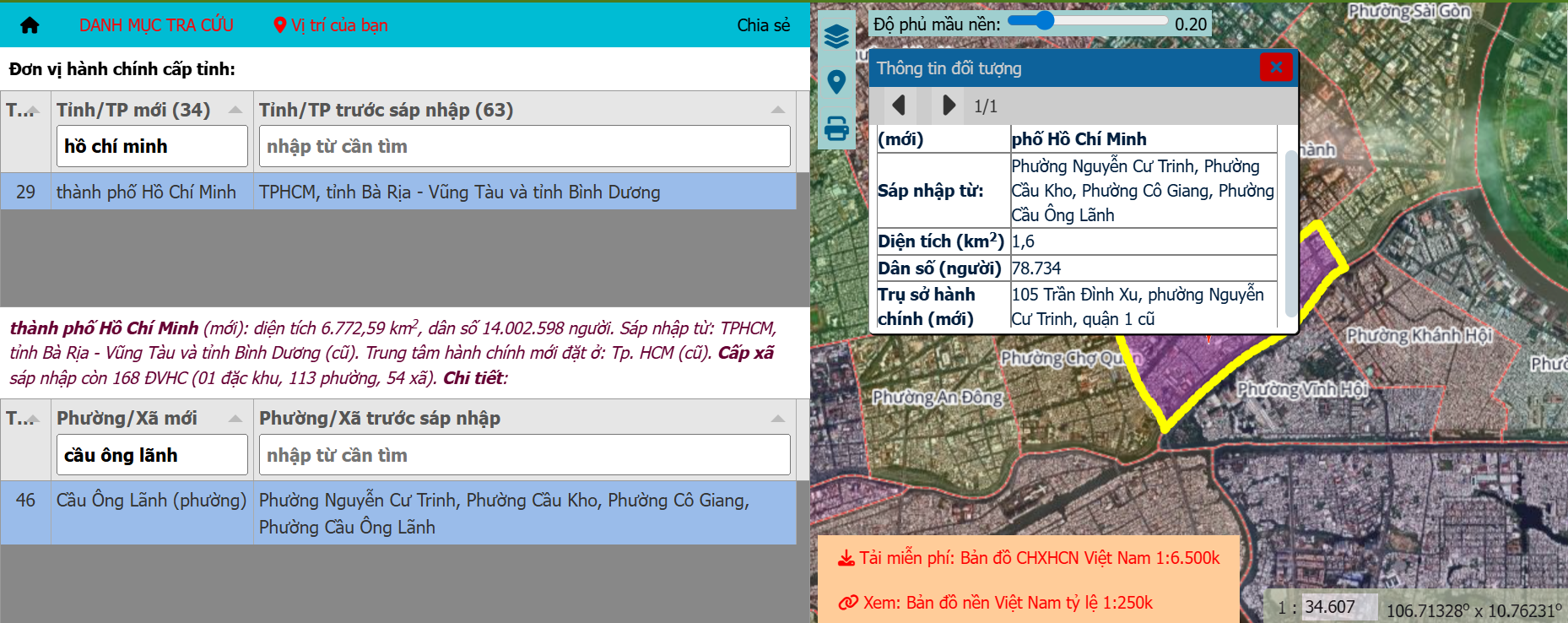Image resolution: width=1568 pixels, height=623 pixels.
Task: Click Vị trí của bạn location button
Action: tap(331, 25)
